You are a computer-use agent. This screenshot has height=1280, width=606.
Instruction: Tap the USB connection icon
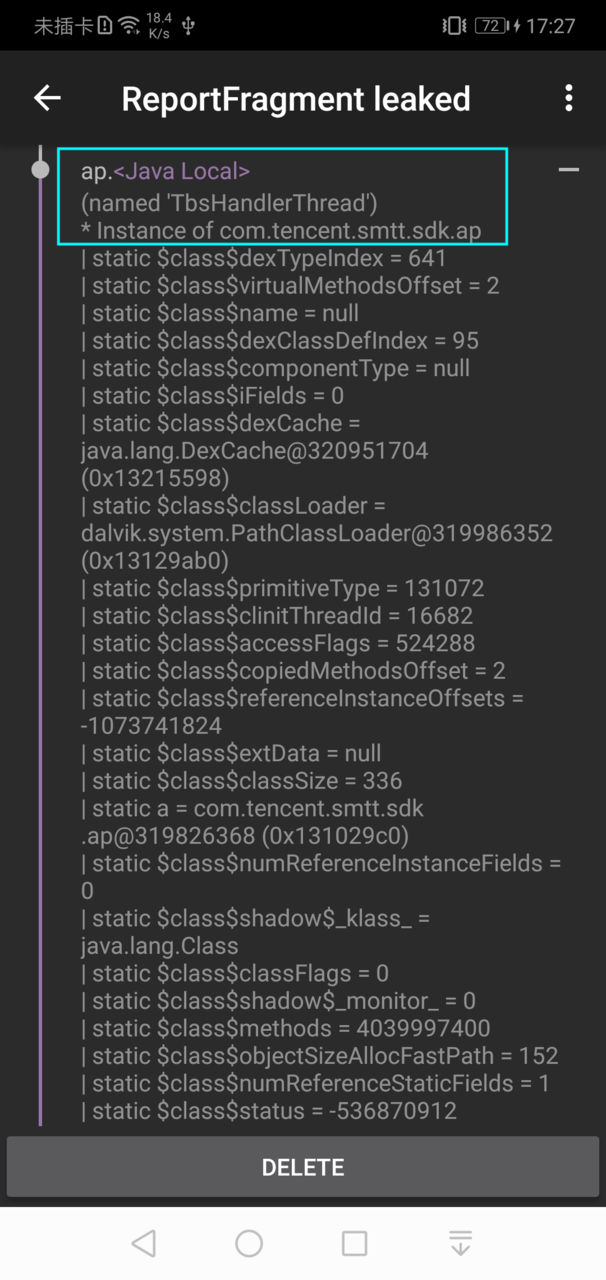click(188, 27)
